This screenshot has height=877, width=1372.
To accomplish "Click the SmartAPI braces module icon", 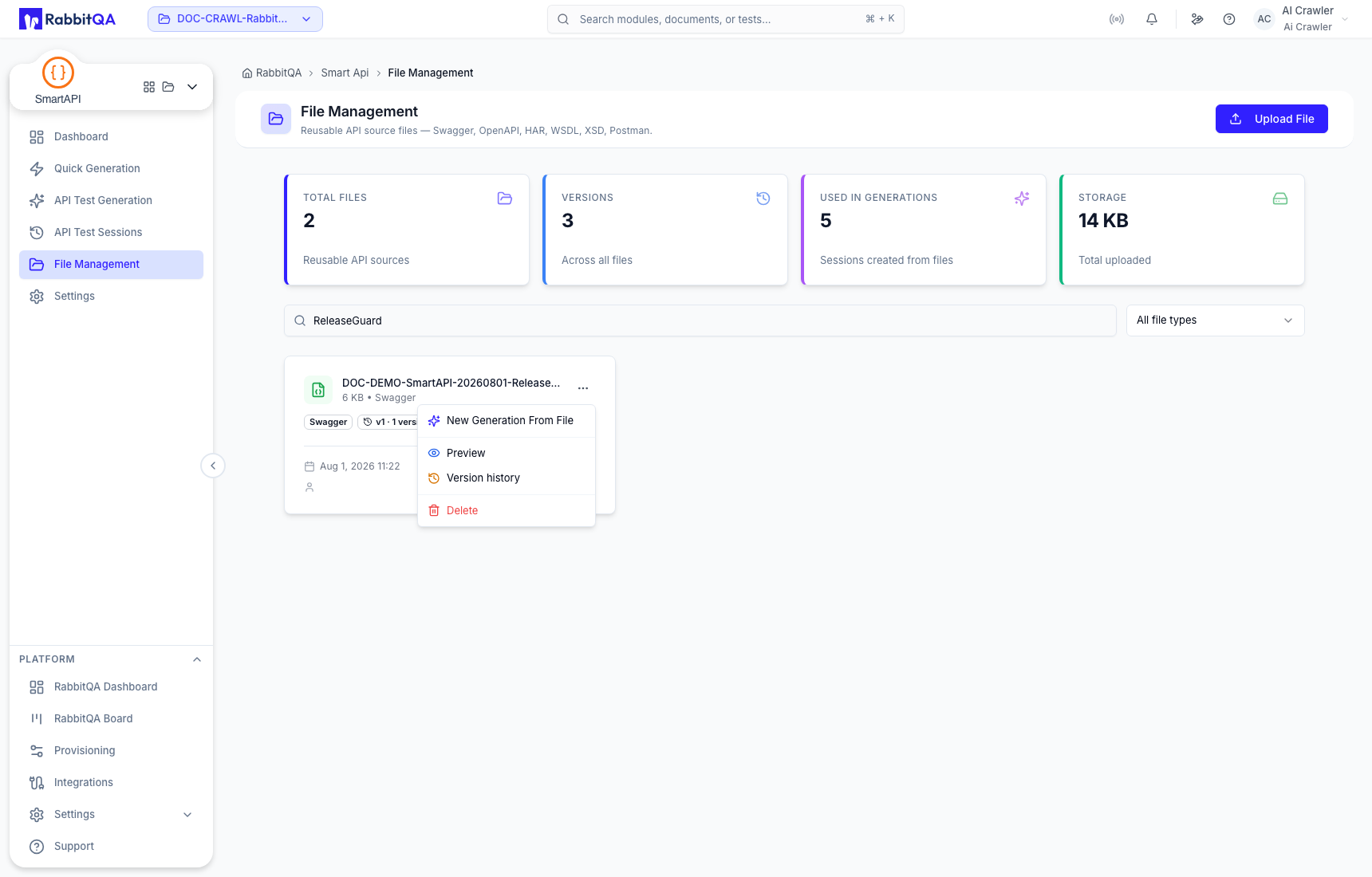I will [58, 73].
